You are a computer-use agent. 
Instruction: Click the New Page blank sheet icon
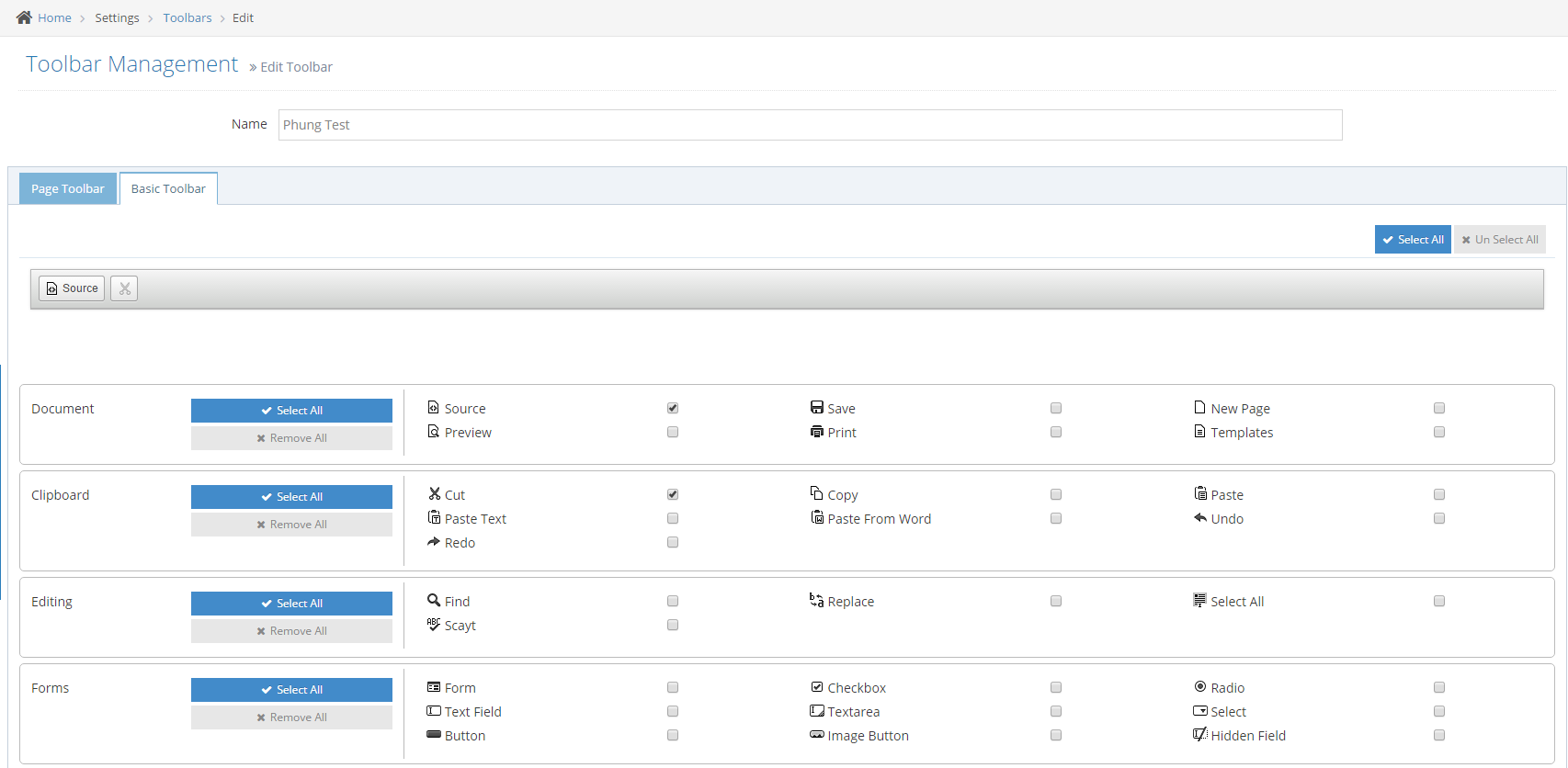tap(1200, 407)
